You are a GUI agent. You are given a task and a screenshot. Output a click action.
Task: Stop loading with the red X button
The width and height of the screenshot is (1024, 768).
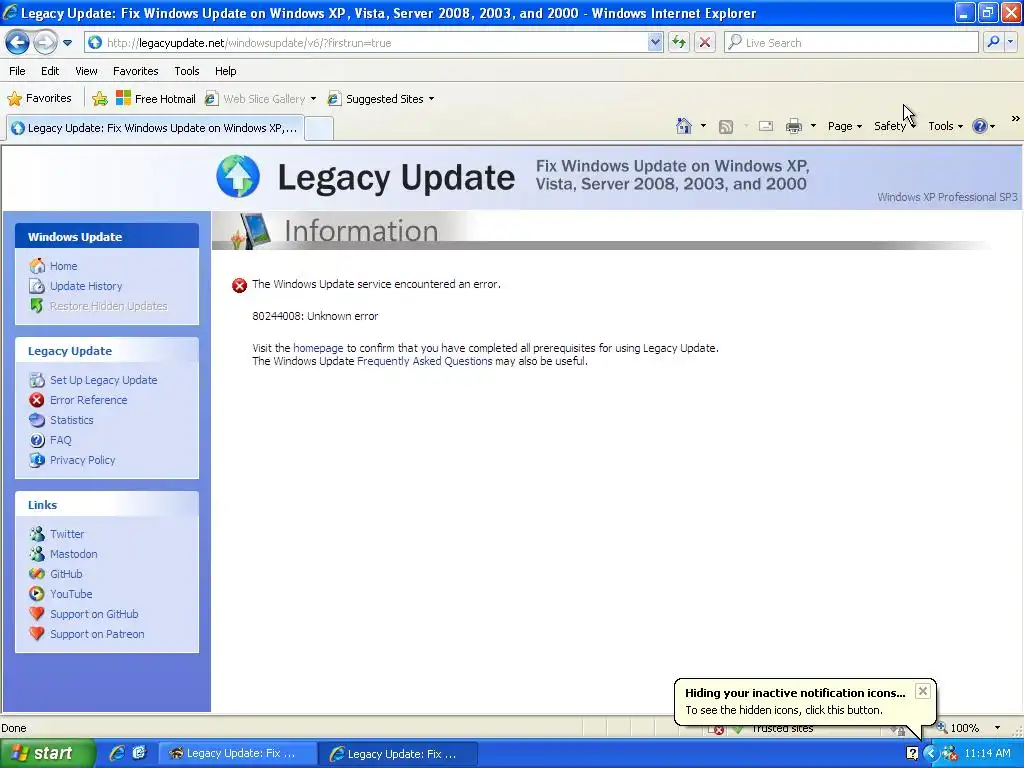705,43
